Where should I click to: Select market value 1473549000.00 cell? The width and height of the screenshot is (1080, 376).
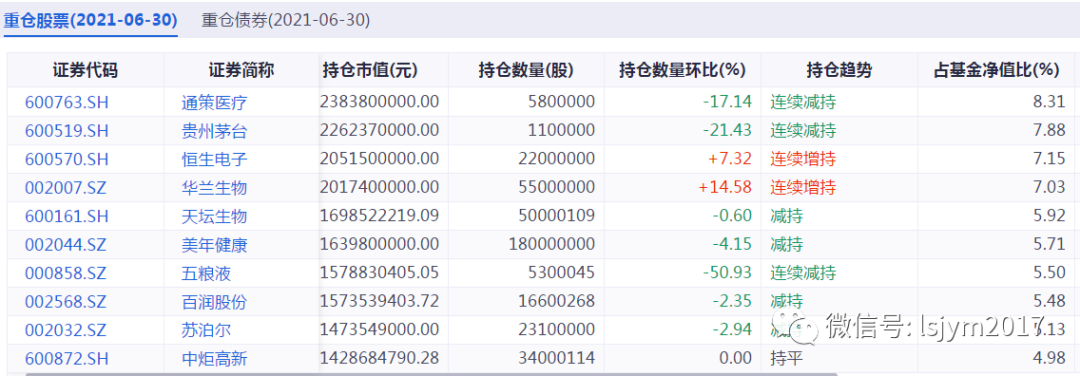(x=380, y=329)
